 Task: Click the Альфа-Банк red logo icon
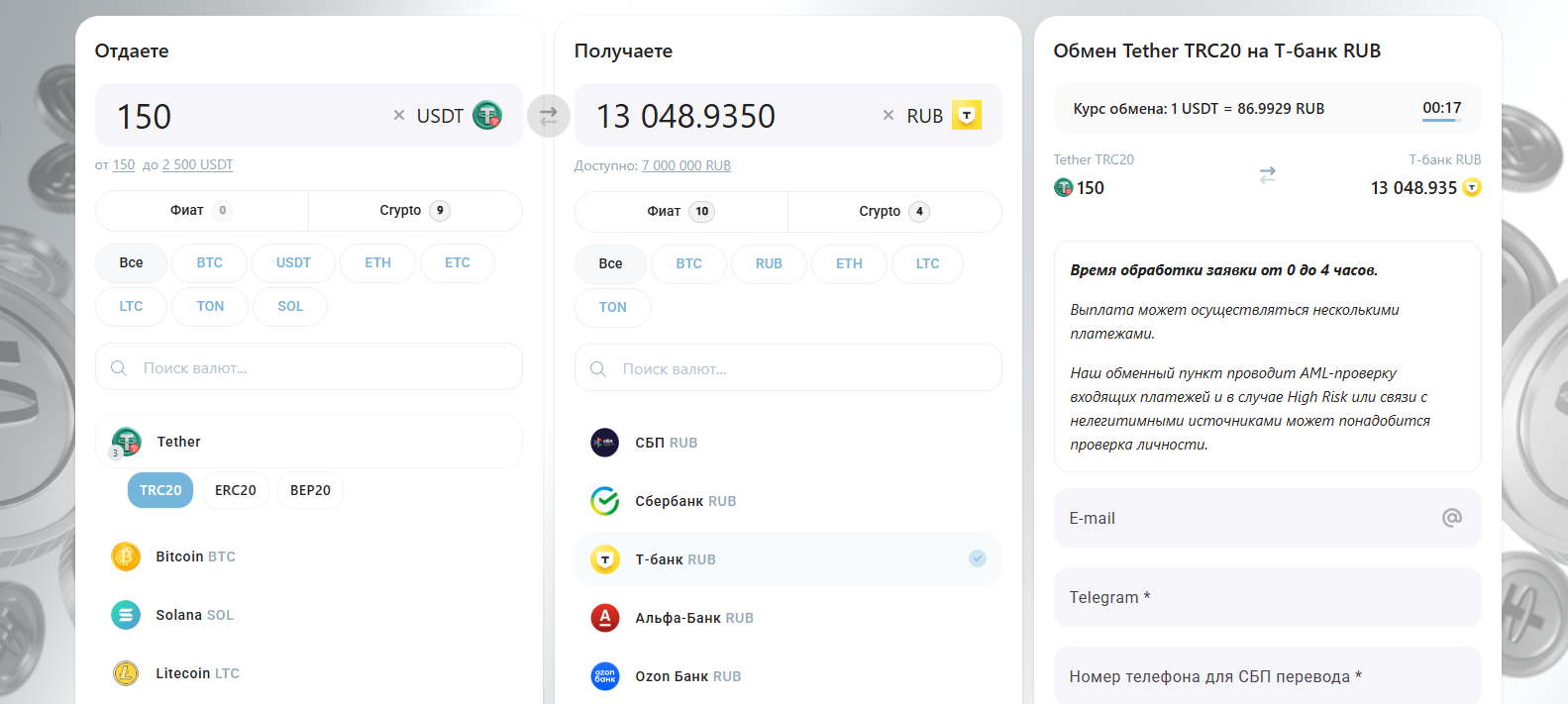pos(605,618)
